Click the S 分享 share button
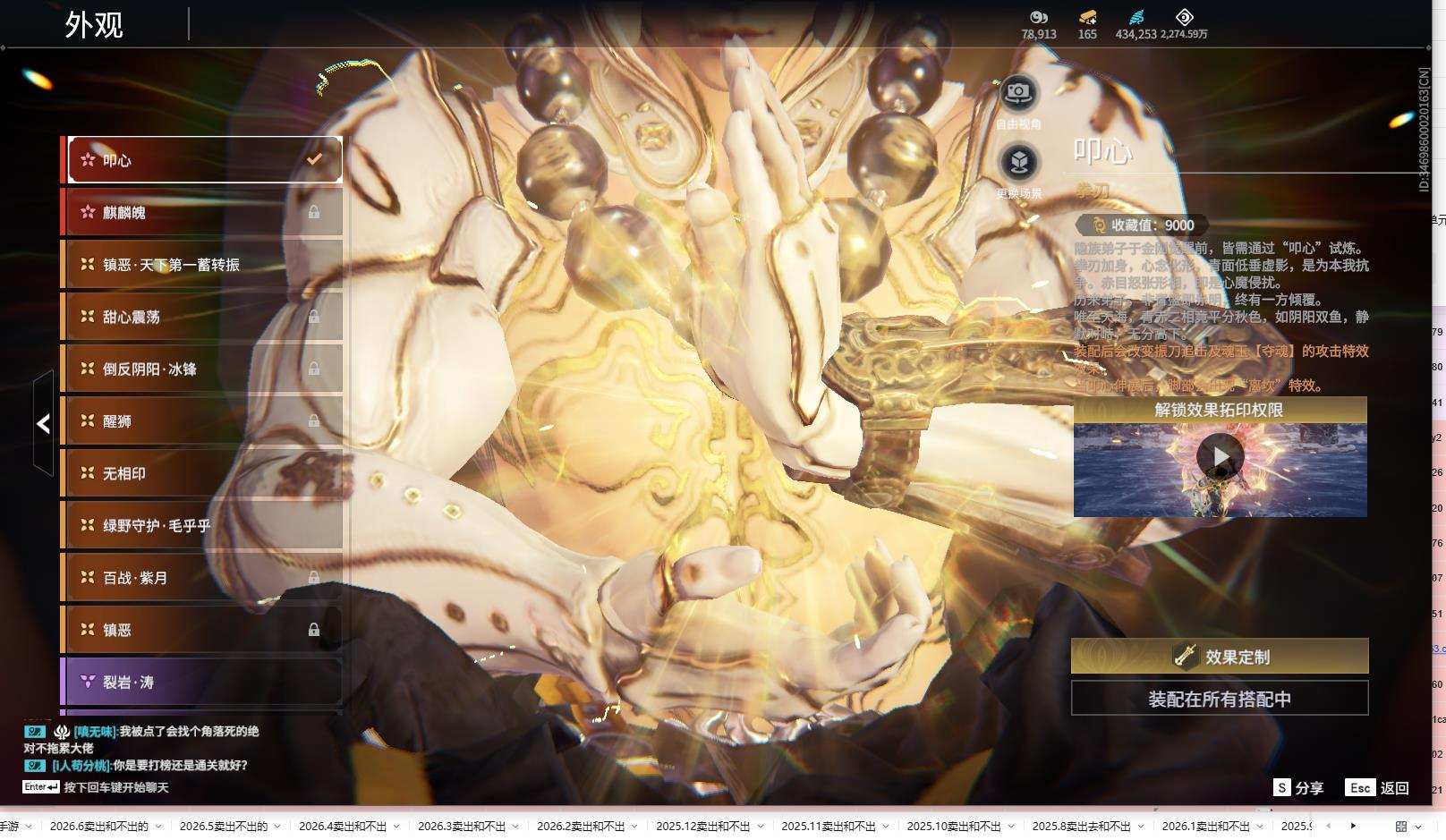This screenshot has width=1446, height=840. click(x=1299, y=787)
